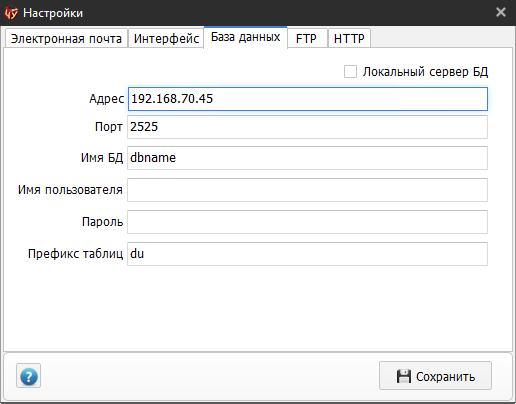Switch to the HTTP tab
This screenshot has width=516, height=404.
pos(349,39)
